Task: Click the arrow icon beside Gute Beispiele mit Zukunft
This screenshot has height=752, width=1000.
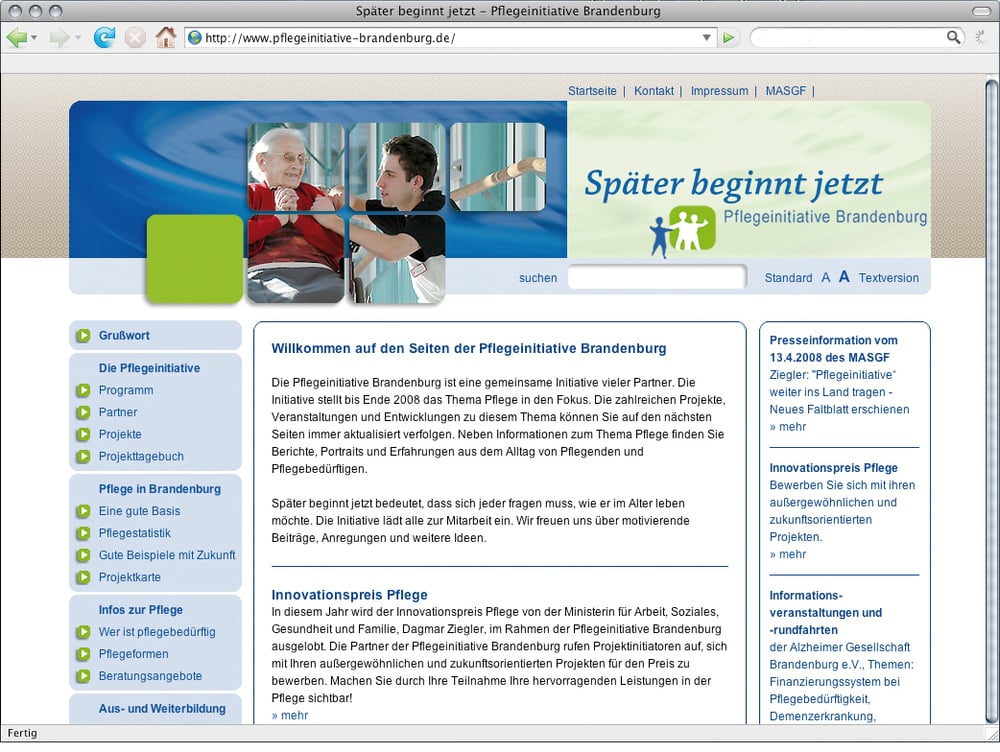Action: click(x=83, y=555)
